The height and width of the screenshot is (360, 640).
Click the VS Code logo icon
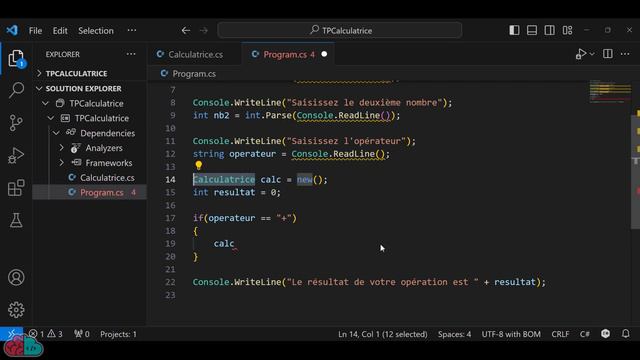point(12,30)
